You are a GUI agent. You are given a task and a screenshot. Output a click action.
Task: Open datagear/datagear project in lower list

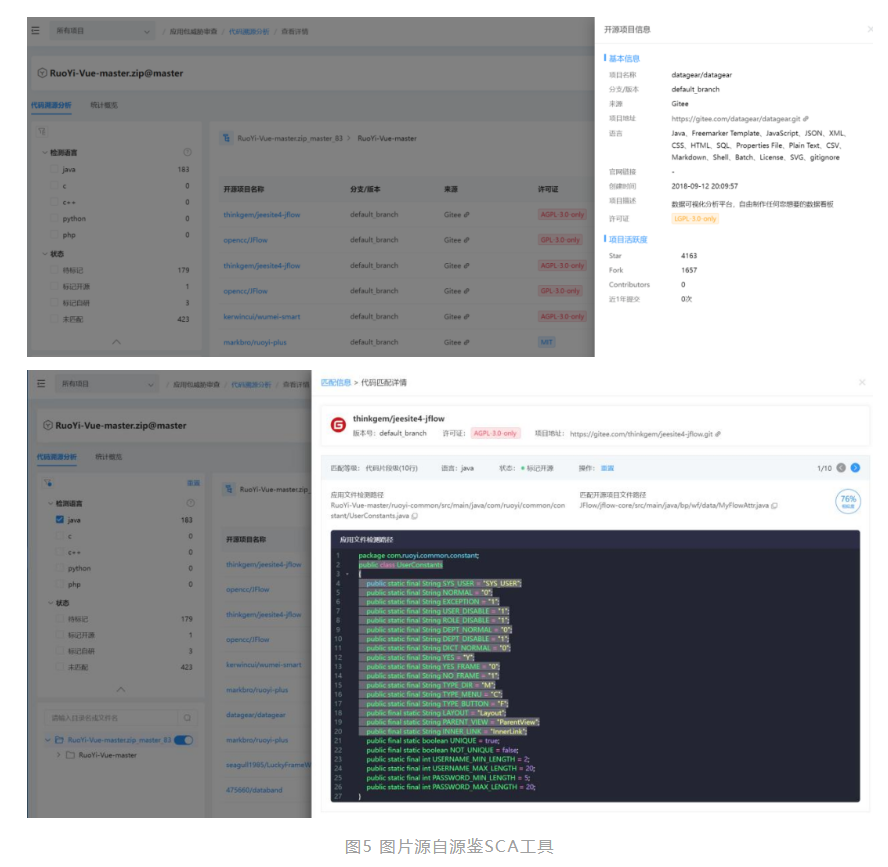click(256, 715)
